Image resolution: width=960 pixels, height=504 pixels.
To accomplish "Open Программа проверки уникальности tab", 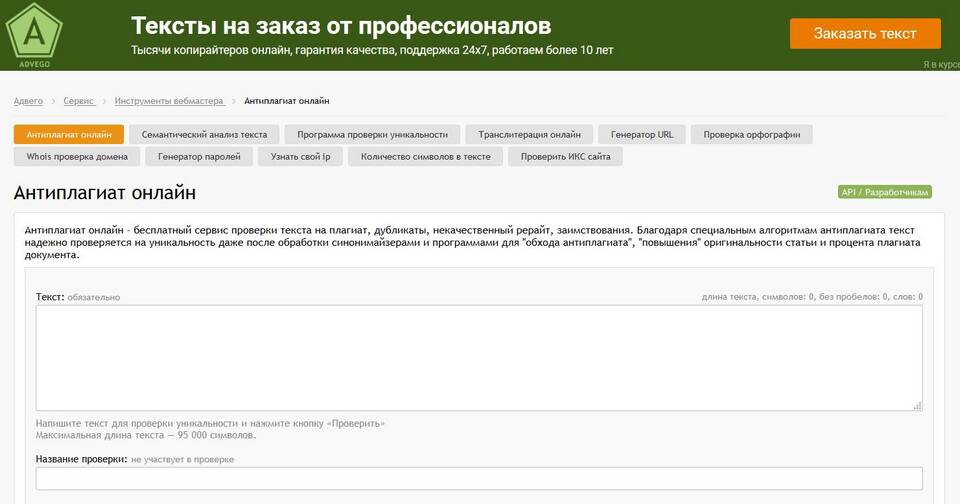I will (x=372, y=134).
